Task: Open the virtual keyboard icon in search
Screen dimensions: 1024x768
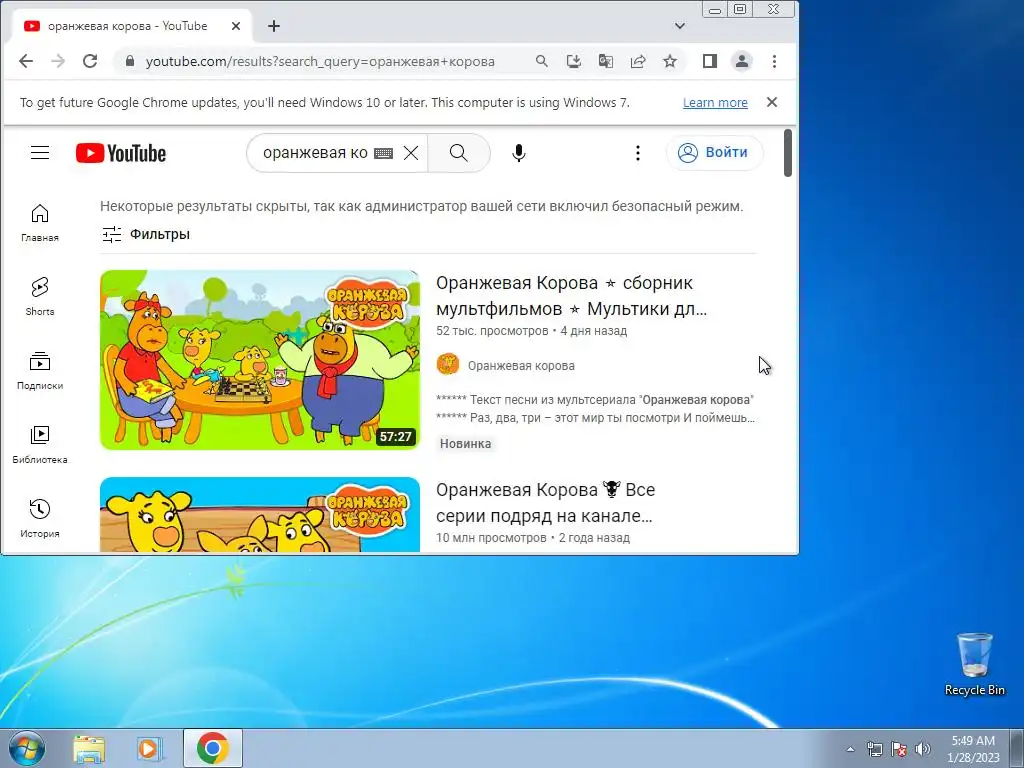Action: 383,153
